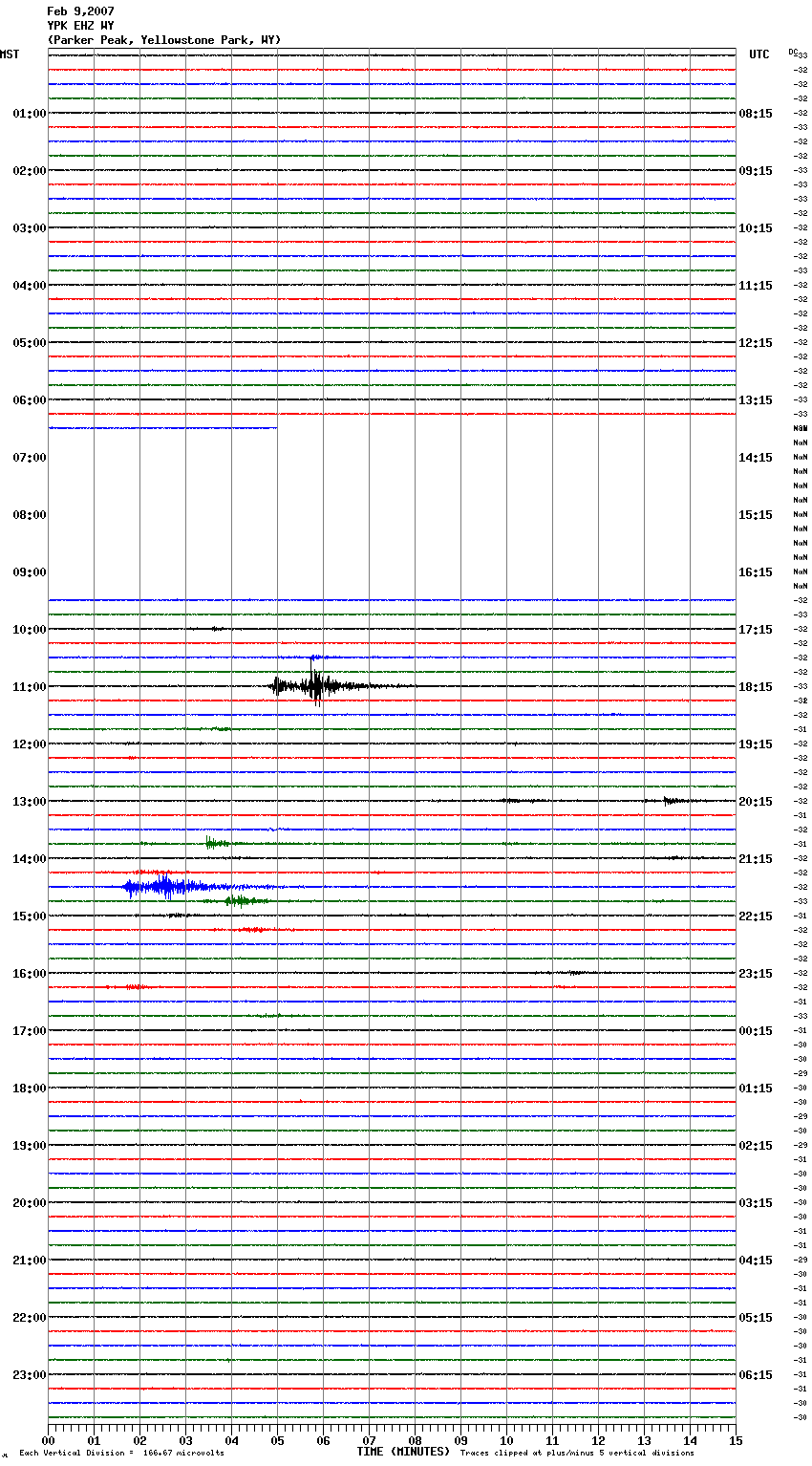This screenshot has width=812, height=1466.
Task: Select the '09:00' MST hour label
Action: 30,572
